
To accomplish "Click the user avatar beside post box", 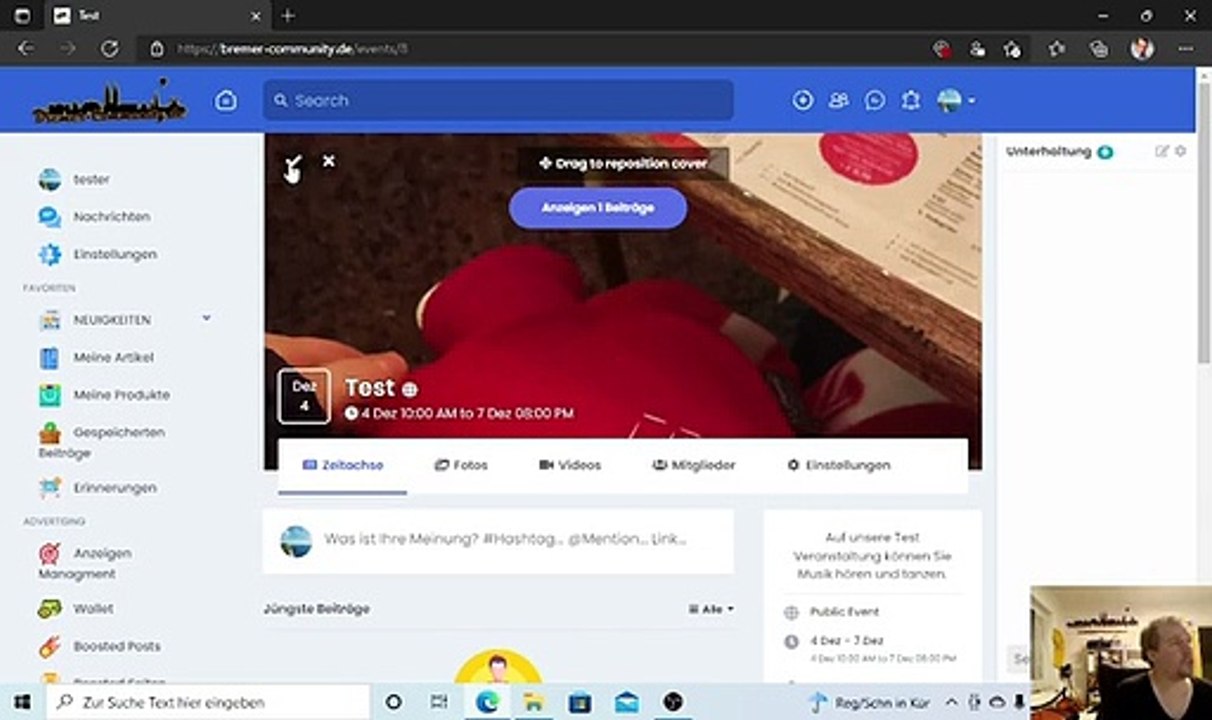I will coord(295,541).
